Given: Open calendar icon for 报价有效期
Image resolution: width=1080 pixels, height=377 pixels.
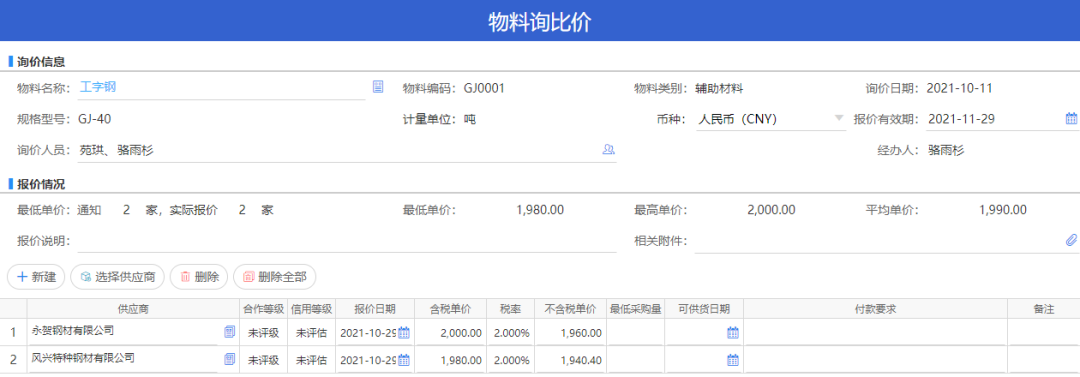Looking at the screenshot, I should click(1071, 119).
